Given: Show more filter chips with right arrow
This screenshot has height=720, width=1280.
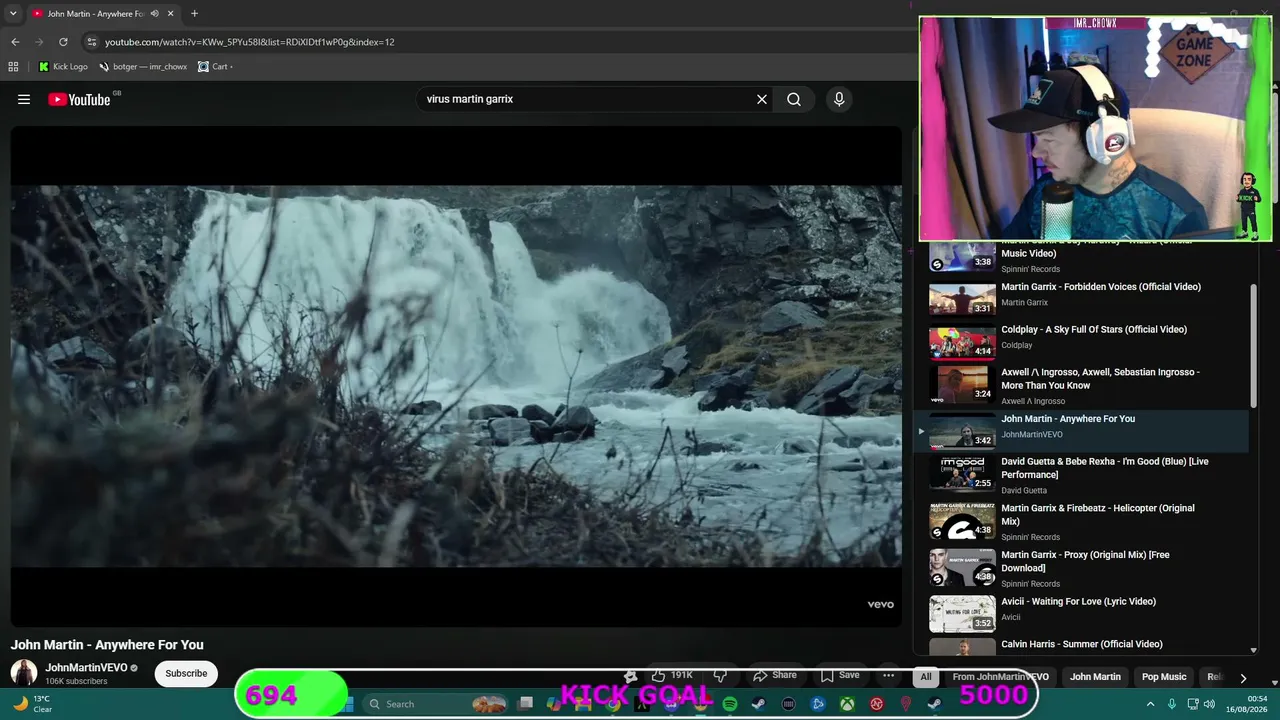Looking at the screenshot, I should (1243, 677).
